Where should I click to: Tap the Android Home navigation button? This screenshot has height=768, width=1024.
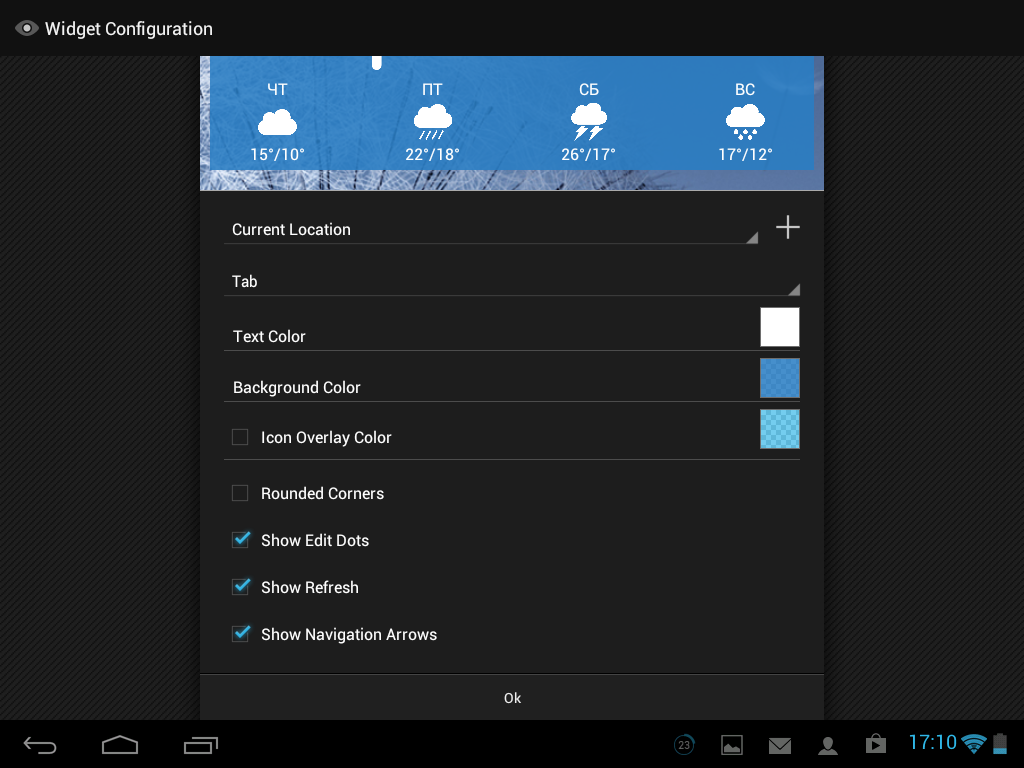pos(120,744)
